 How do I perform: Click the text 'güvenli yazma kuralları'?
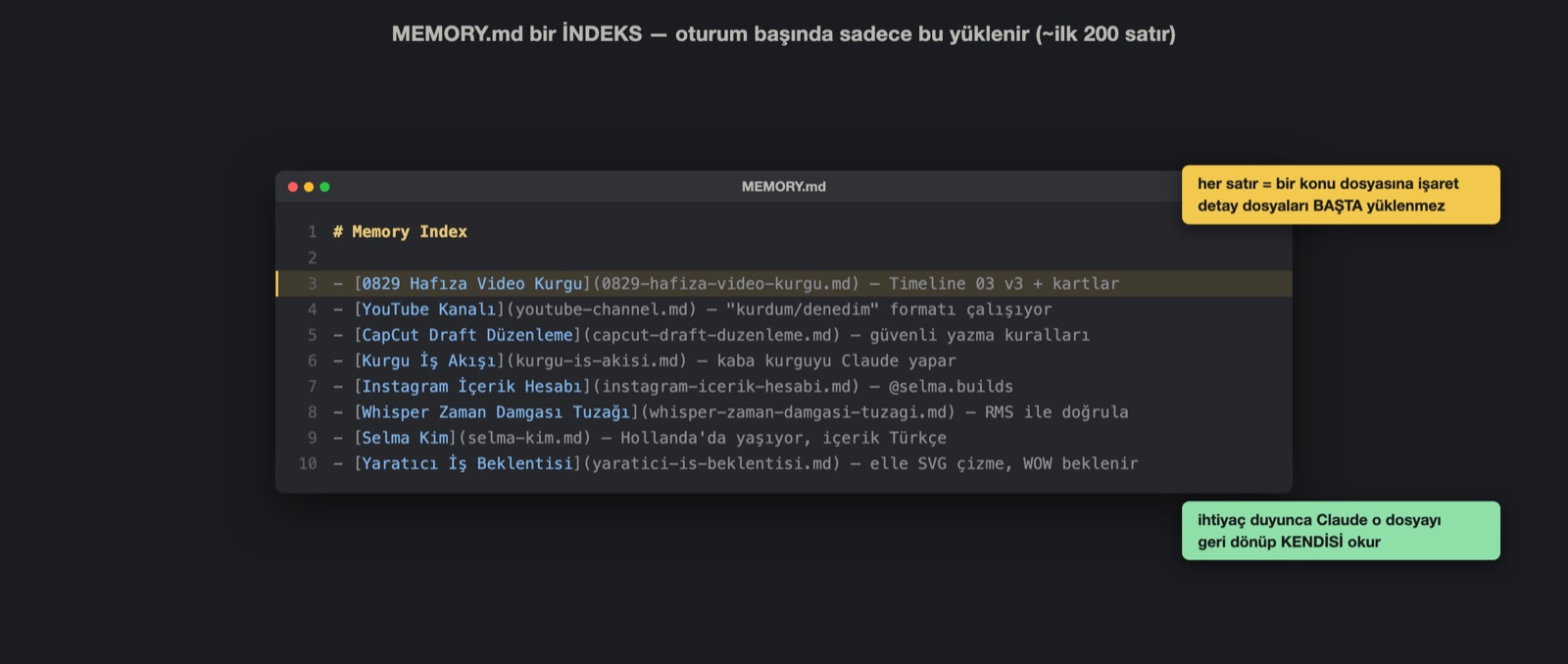click(x=979, y=335)
